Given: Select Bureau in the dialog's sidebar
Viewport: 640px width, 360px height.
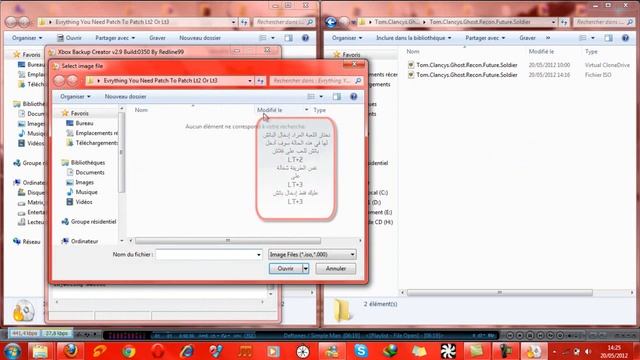Looking at the screenshot, I should tap(84, 123).
